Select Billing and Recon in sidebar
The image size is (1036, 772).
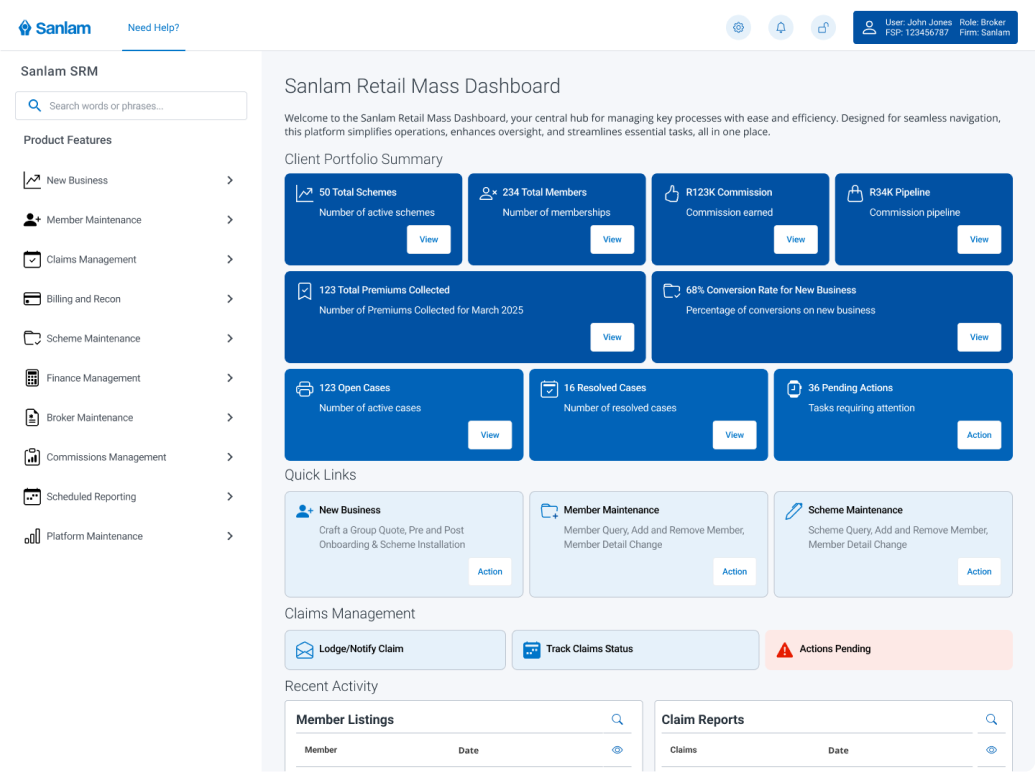point(84,299)
